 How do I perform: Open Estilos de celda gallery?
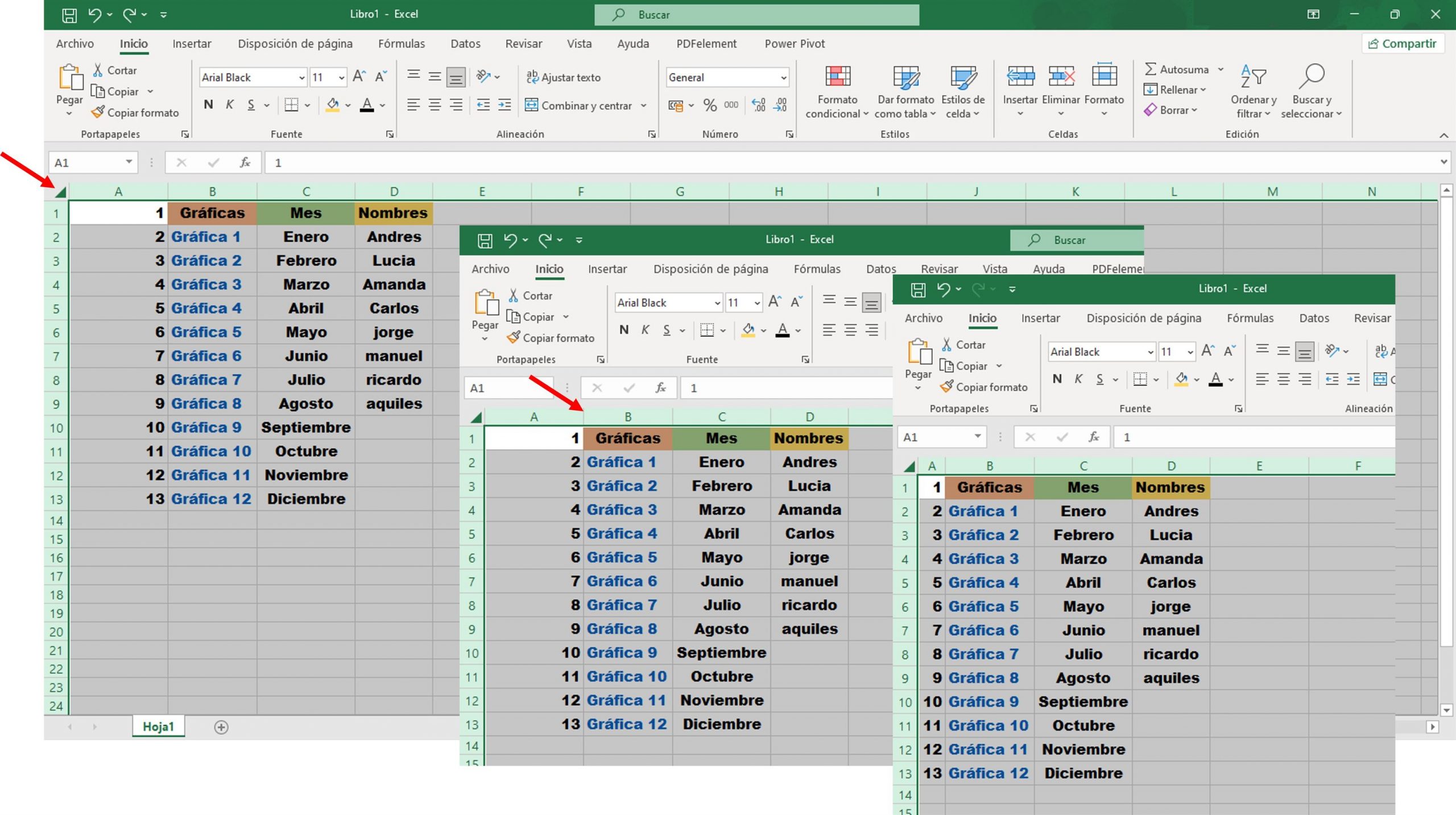[963, 91]
